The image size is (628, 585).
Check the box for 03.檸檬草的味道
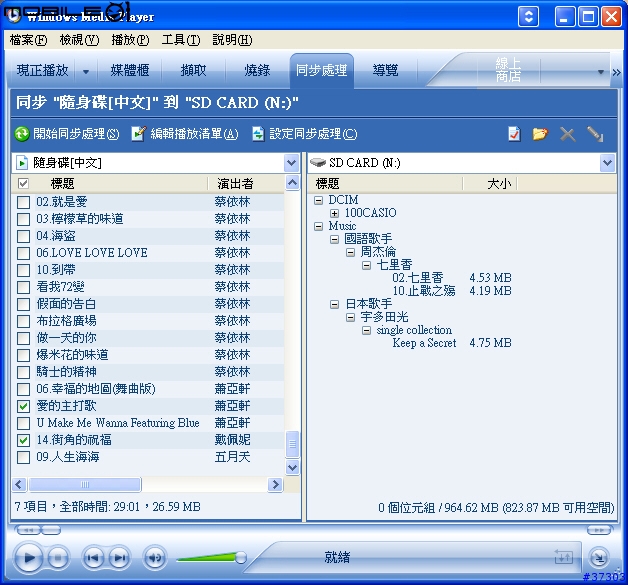(23, 219)
